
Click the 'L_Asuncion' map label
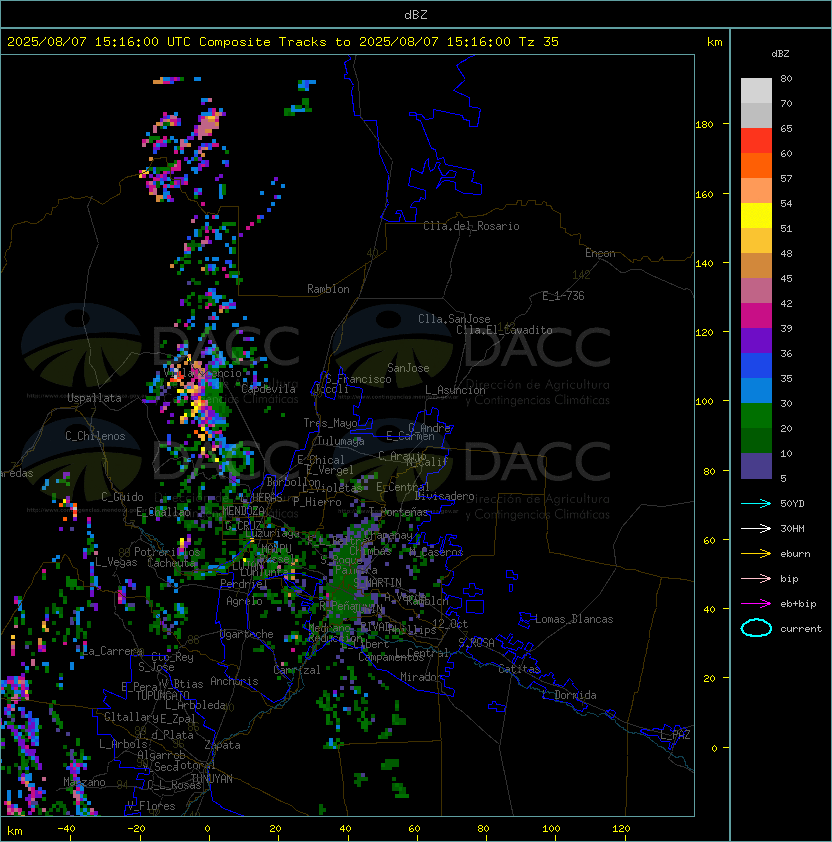tap(455, 390)
